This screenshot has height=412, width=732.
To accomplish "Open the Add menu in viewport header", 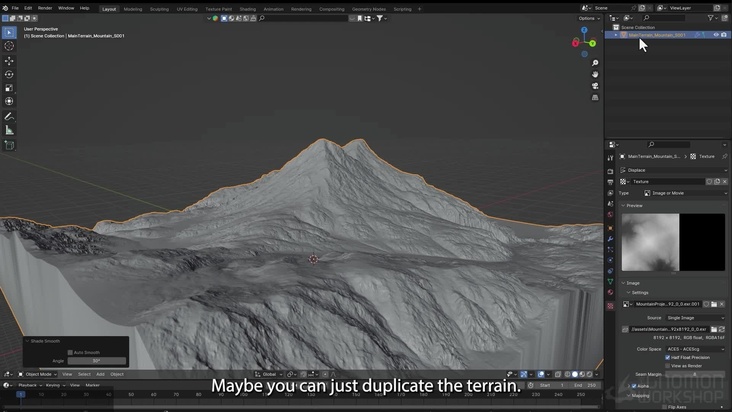I will 100,374.
